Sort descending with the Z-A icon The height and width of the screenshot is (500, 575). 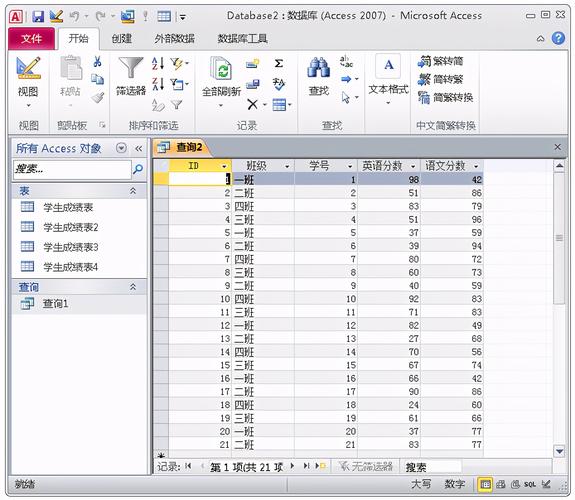(158, 84)
